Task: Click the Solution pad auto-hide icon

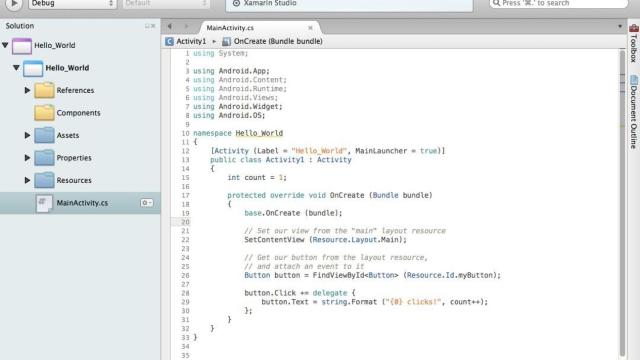Action: (x=147, y=26)
